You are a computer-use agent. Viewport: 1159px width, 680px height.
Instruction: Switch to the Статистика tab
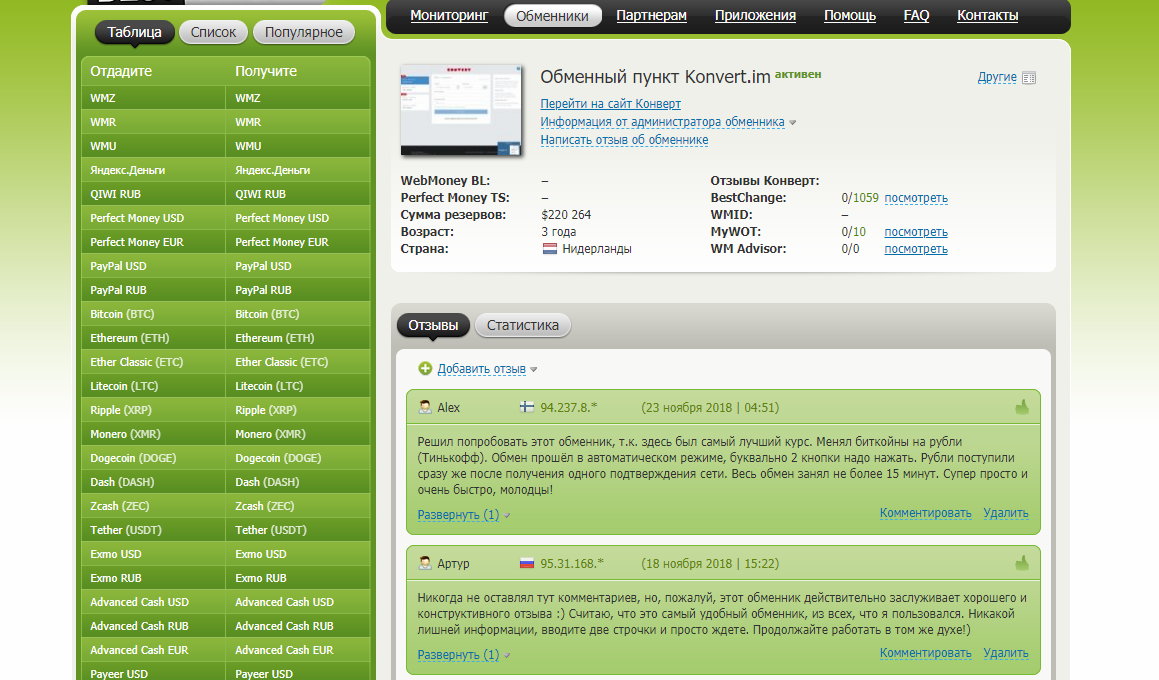coord(522,325)
